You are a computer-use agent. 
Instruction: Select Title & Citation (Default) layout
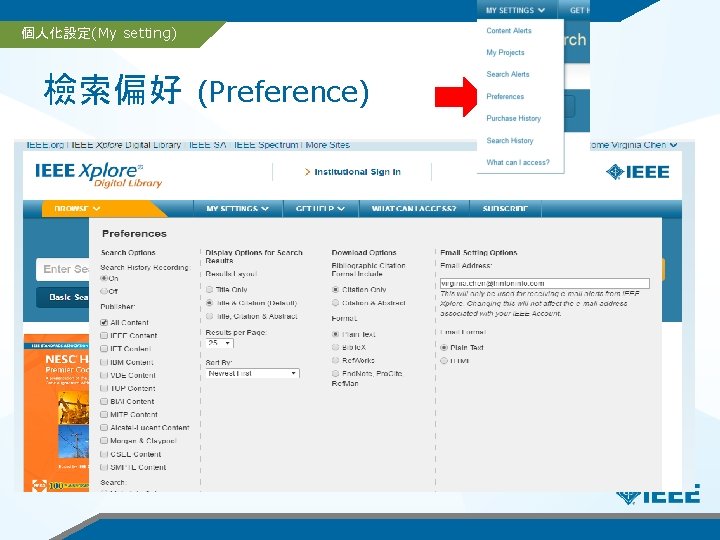(x=210, y=303)
